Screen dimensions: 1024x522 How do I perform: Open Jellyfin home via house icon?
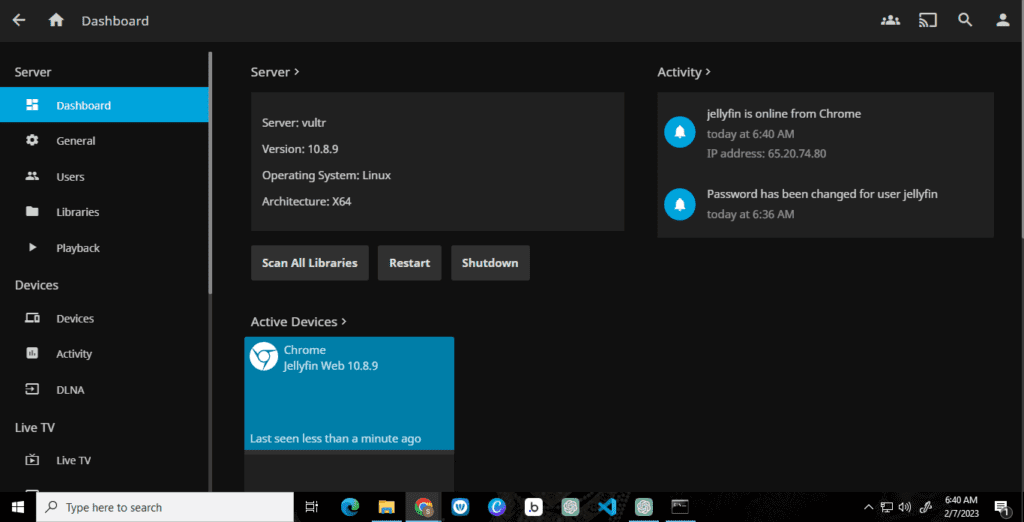(x=56, y=20)
